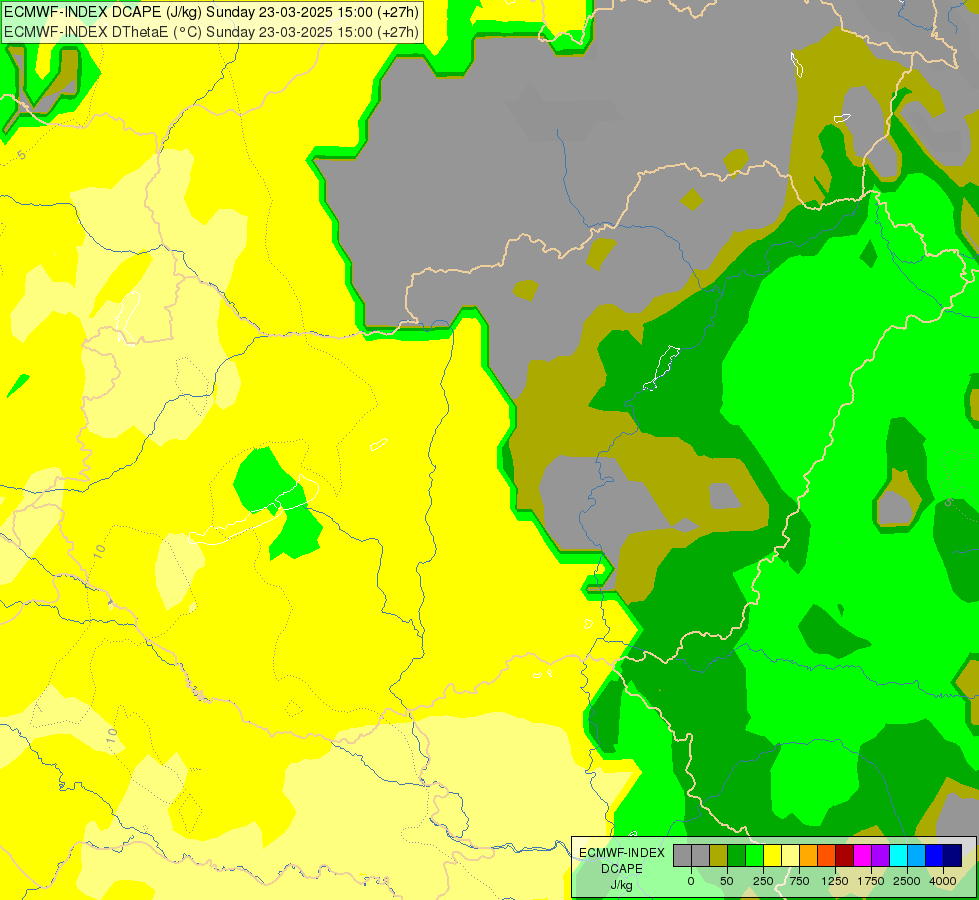Click ECMWF-INDEX text inside the legend box
Viewport: 979px width, 900px height.
tap(622, 853)
